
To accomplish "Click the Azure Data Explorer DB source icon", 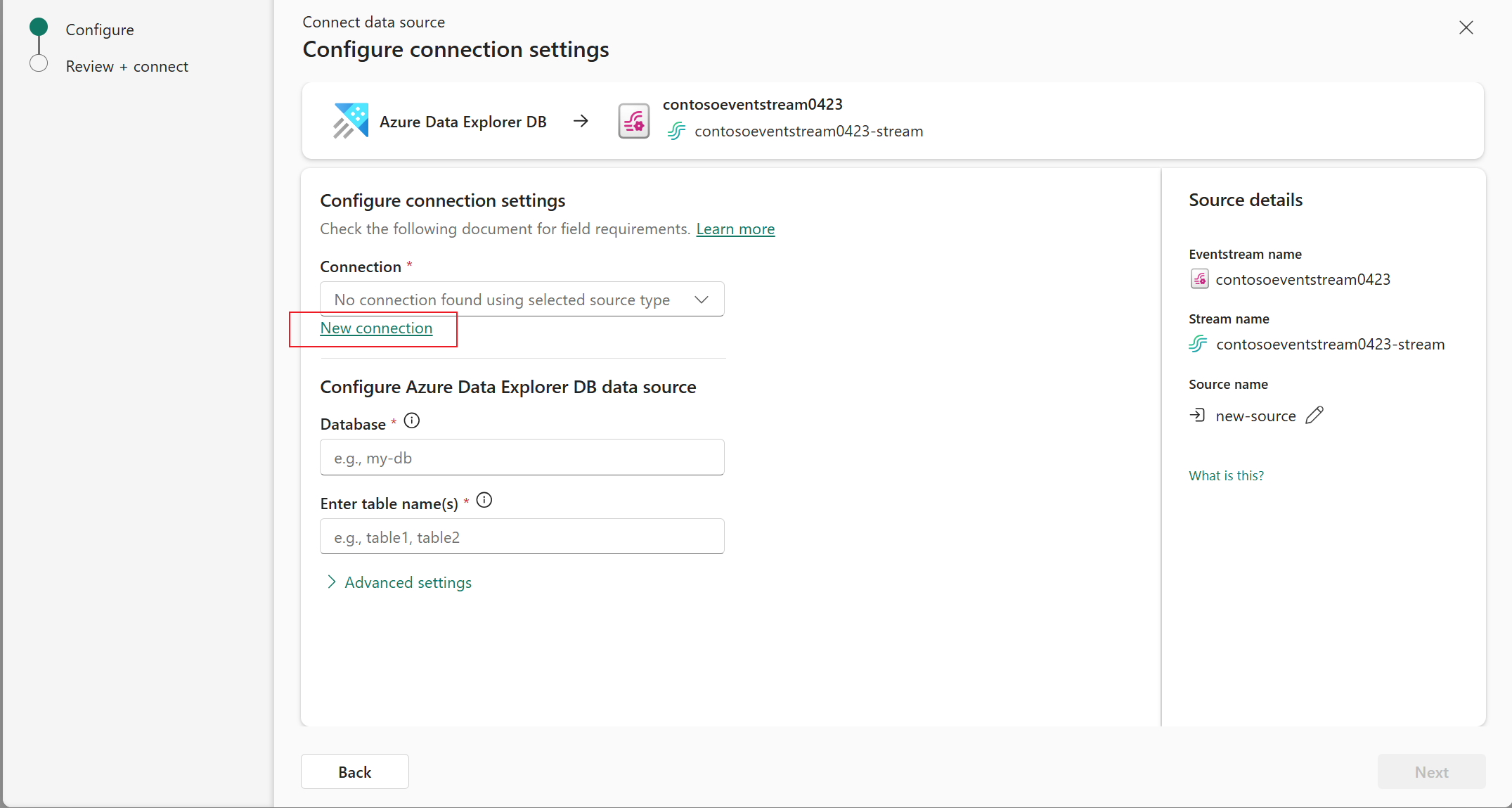I will 350,120.
